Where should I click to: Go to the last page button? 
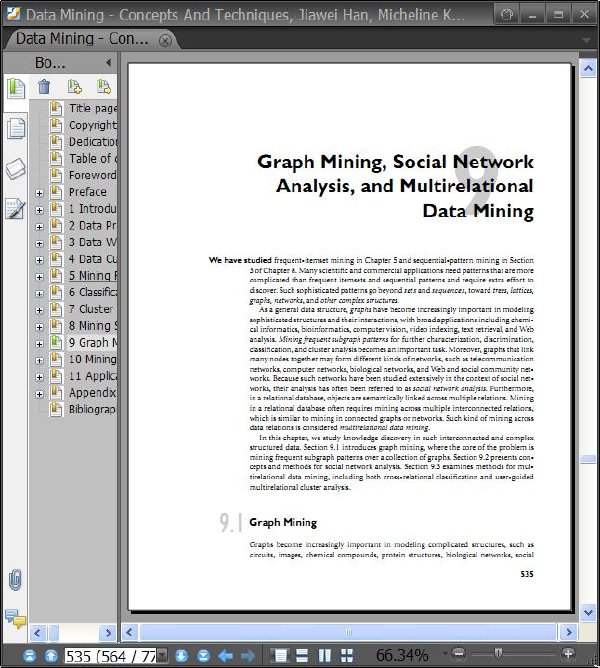(203, 655)
